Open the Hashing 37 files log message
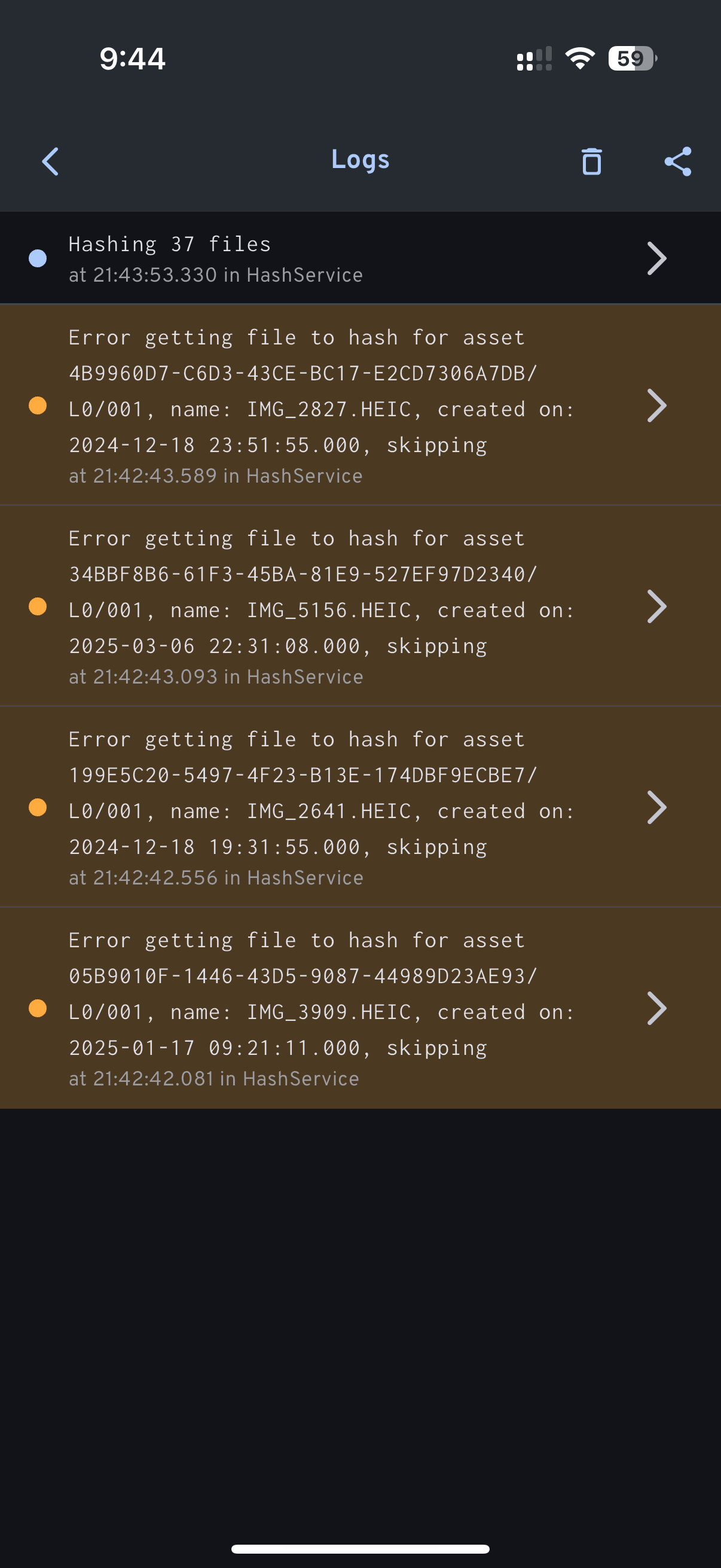 pyautogui.click(x=170, y=245)
